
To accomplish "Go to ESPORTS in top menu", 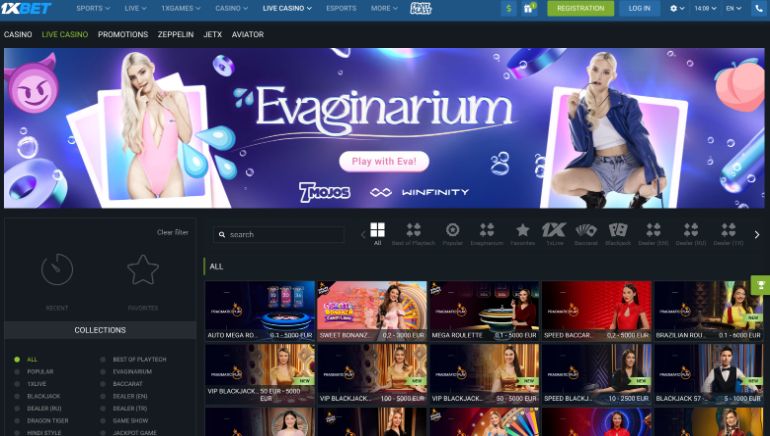I will pyautogui.click(x=341, y=8).
